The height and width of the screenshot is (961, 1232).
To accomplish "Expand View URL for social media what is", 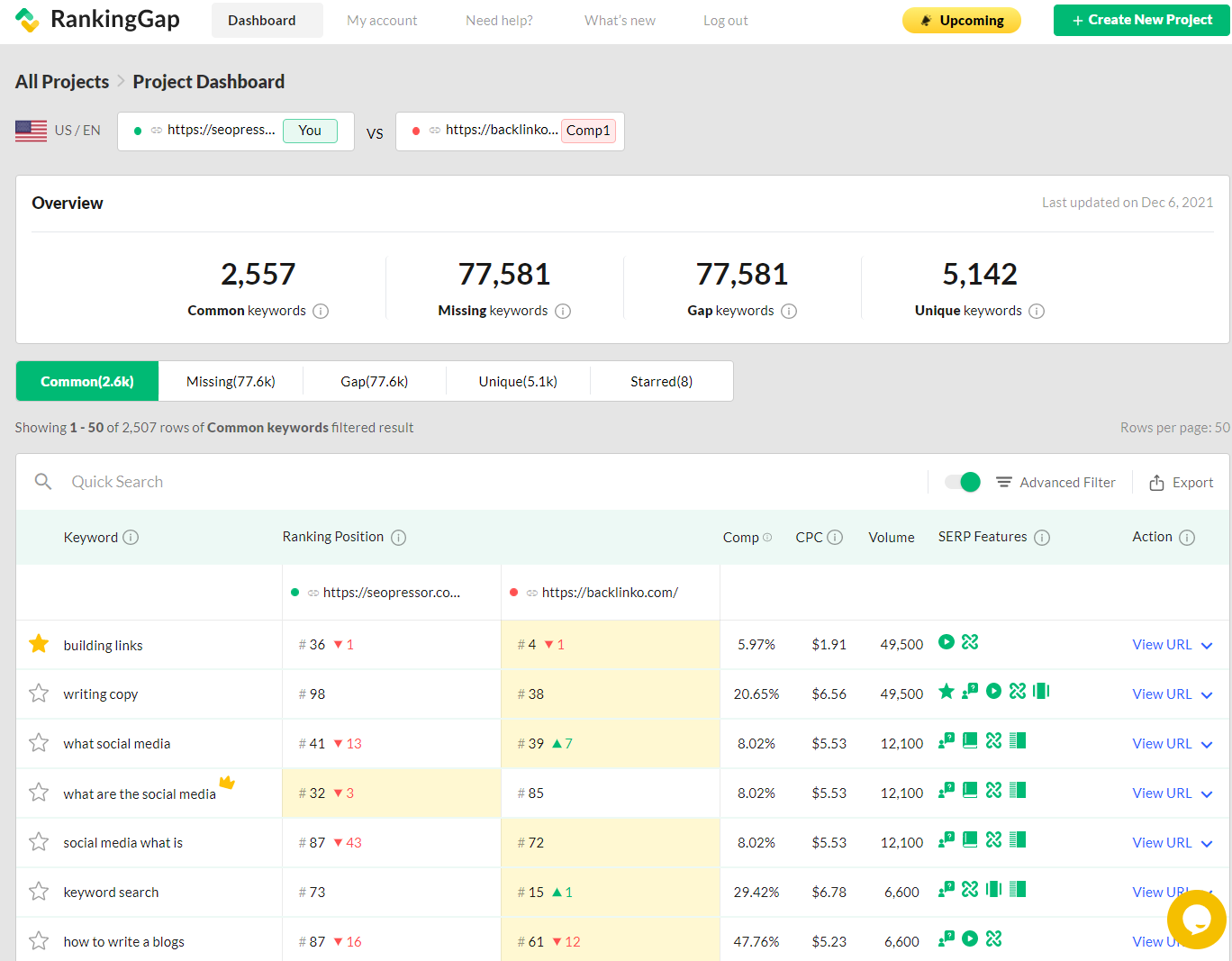I will tap(1173, 843).
